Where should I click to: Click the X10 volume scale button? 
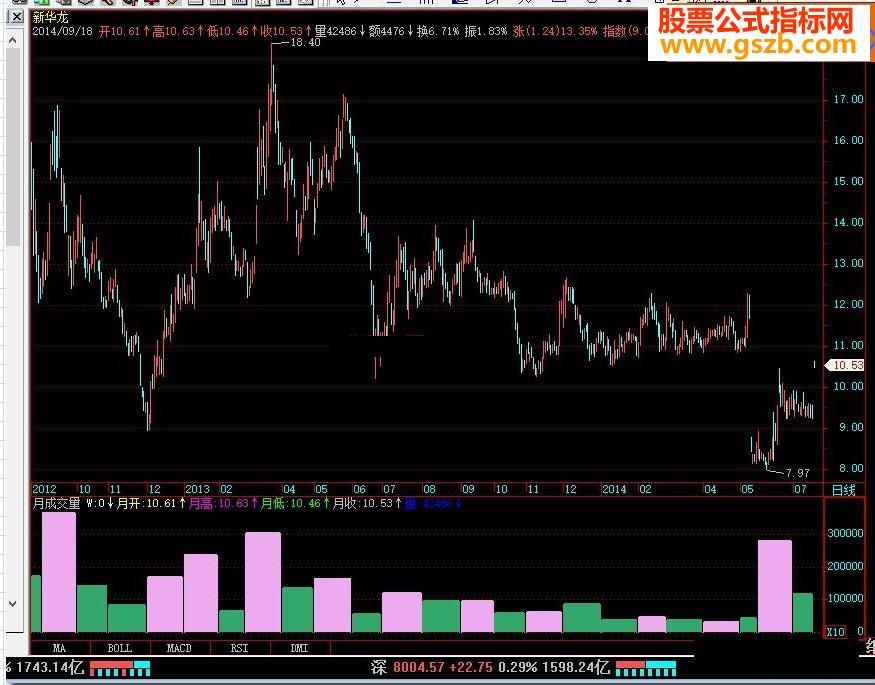click(835, 632)
